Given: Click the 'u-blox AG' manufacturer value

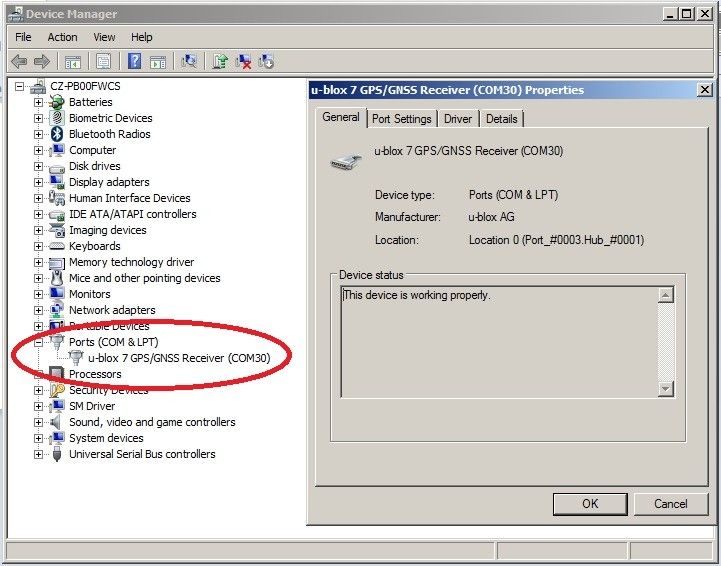Looking at the screenshot, I should click(x=491, y=217).
